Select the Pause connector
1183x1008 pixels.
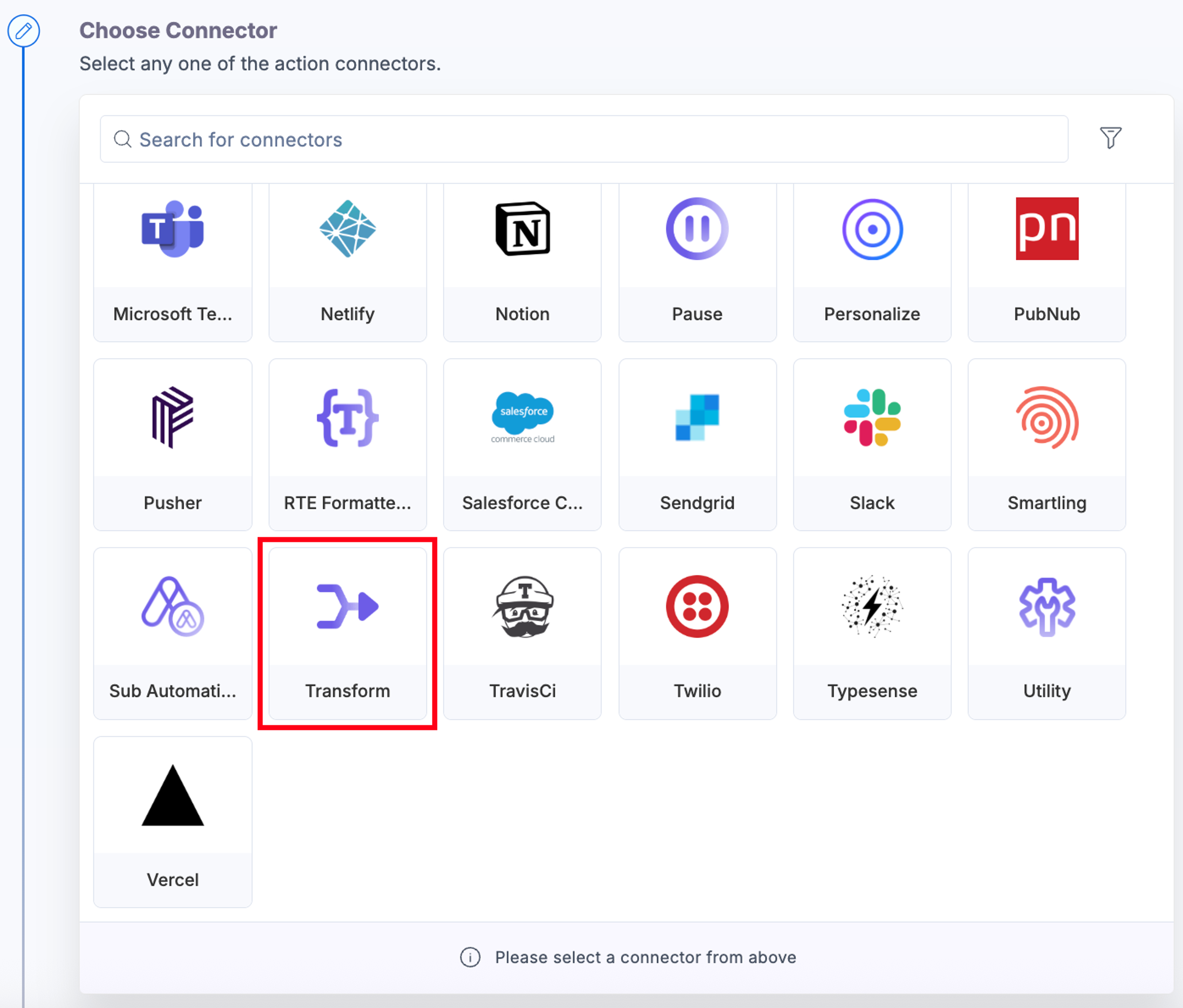698,263
